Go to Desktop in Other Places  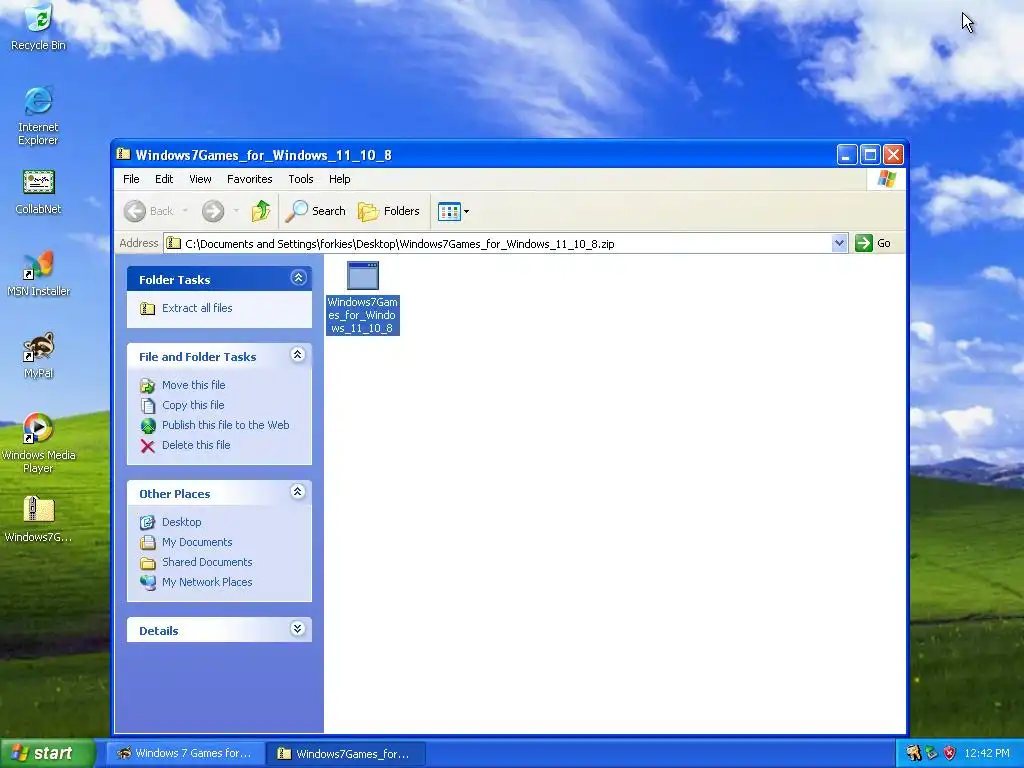pos(182,522)
